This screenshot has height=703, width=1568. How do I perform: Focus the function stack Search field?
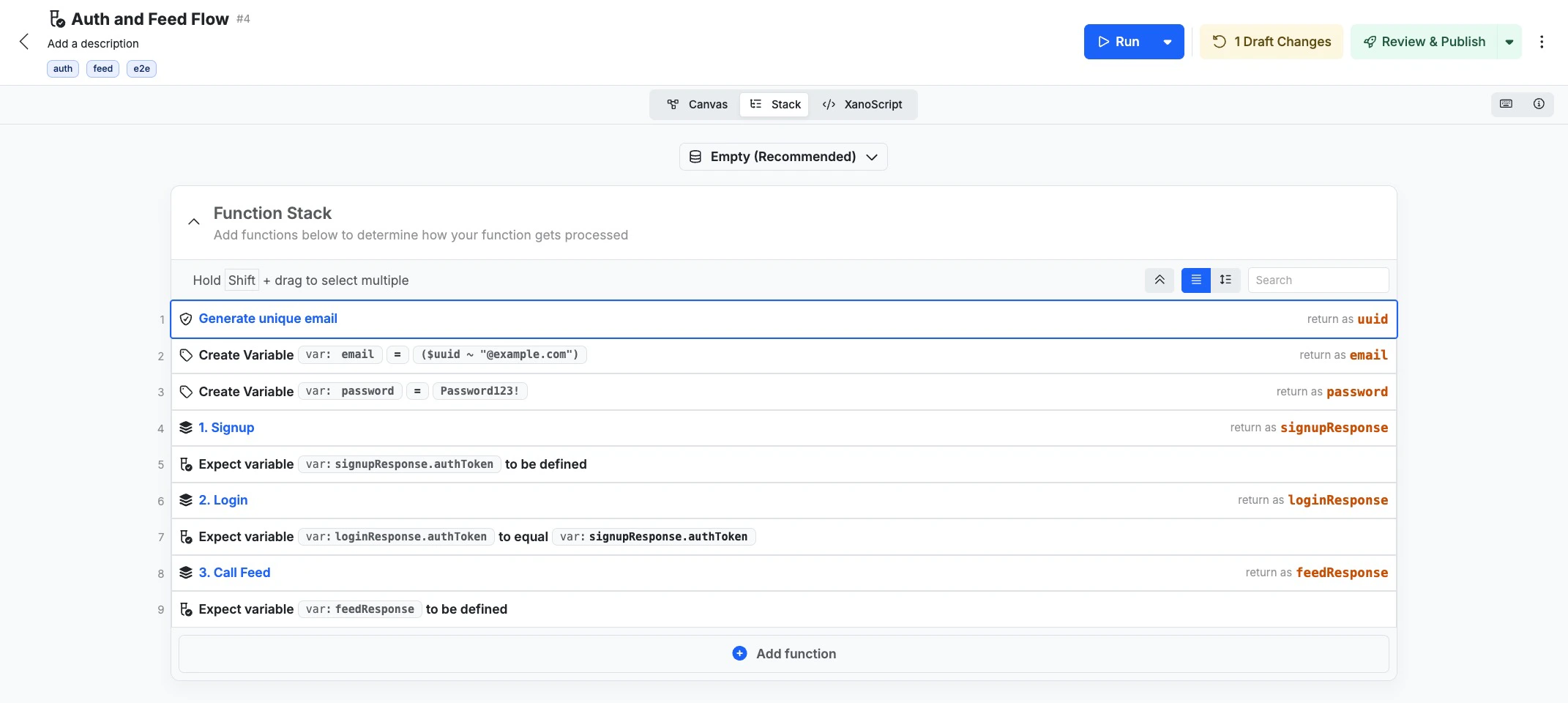(1318, 280)
